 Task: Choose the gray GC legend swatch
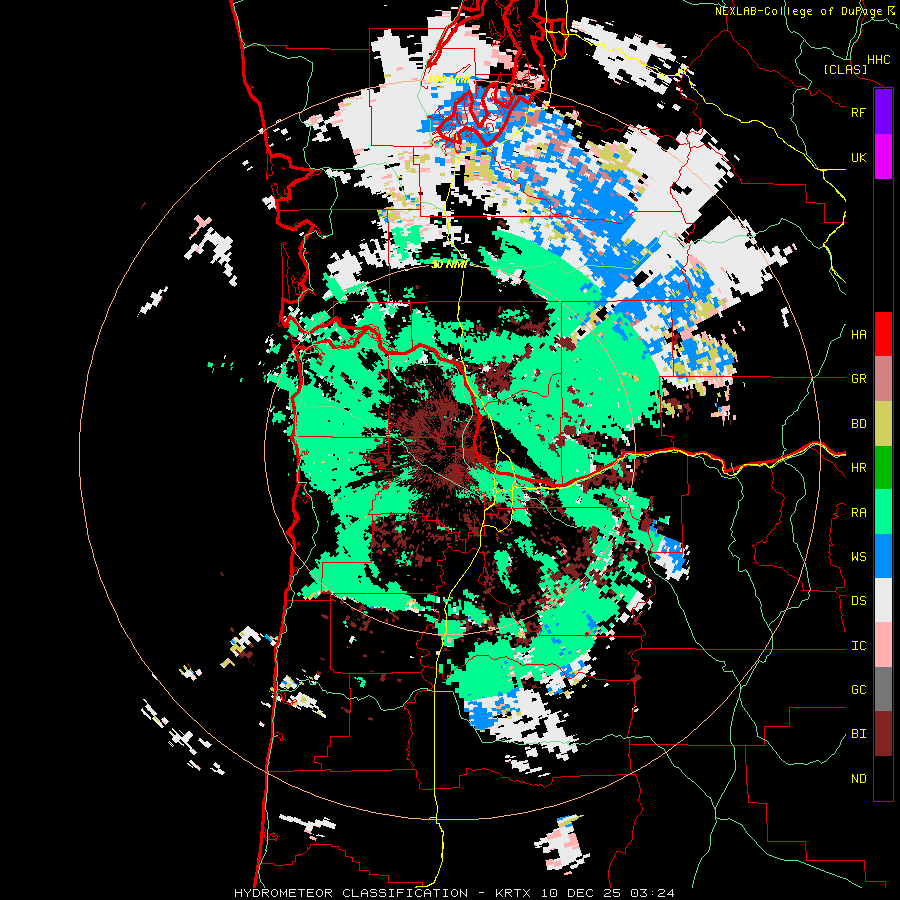coord(883,689)
